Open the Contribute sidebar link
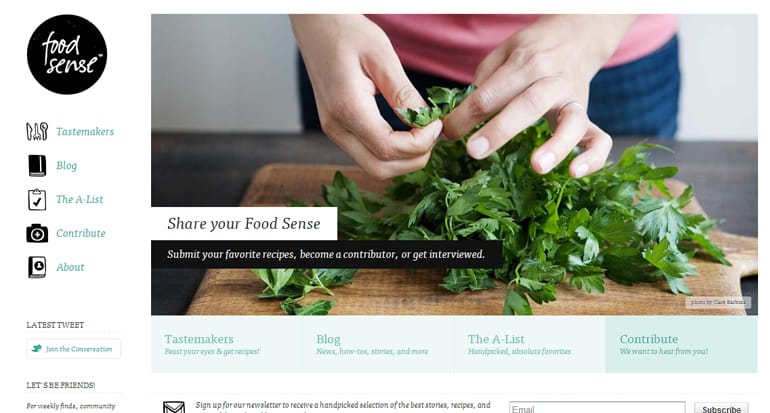This screenshot has height=413, width=770. click(81, 233)
